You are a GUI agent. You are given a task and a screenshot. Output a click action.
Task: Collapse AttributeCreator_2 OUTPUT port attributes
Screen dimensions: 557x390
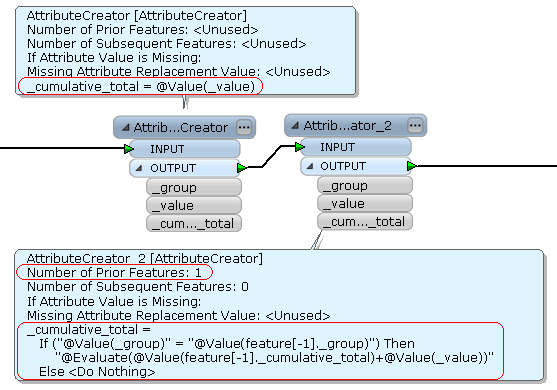(x=310, y=166)
